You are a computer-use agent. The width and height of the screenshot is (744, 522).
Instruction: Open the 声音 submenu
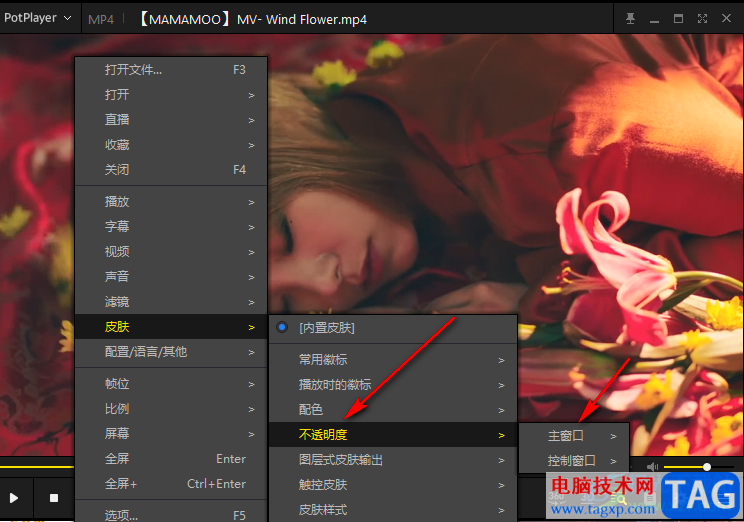click(171, 277)
